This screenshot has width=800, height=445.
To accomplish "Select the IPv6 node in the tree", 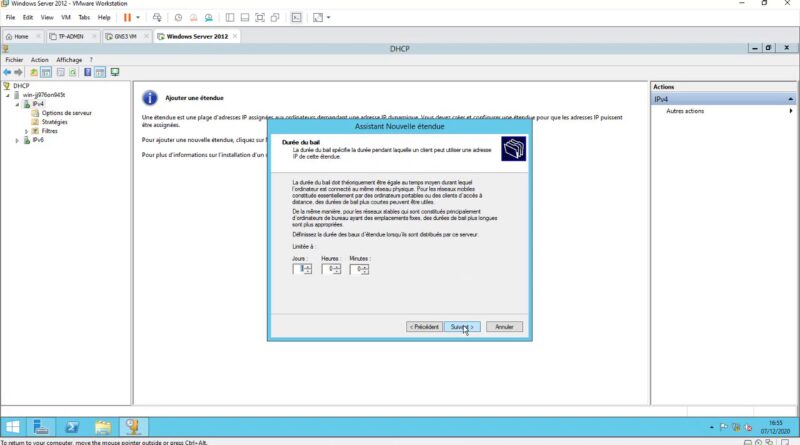I will click(x=38, y=140).
